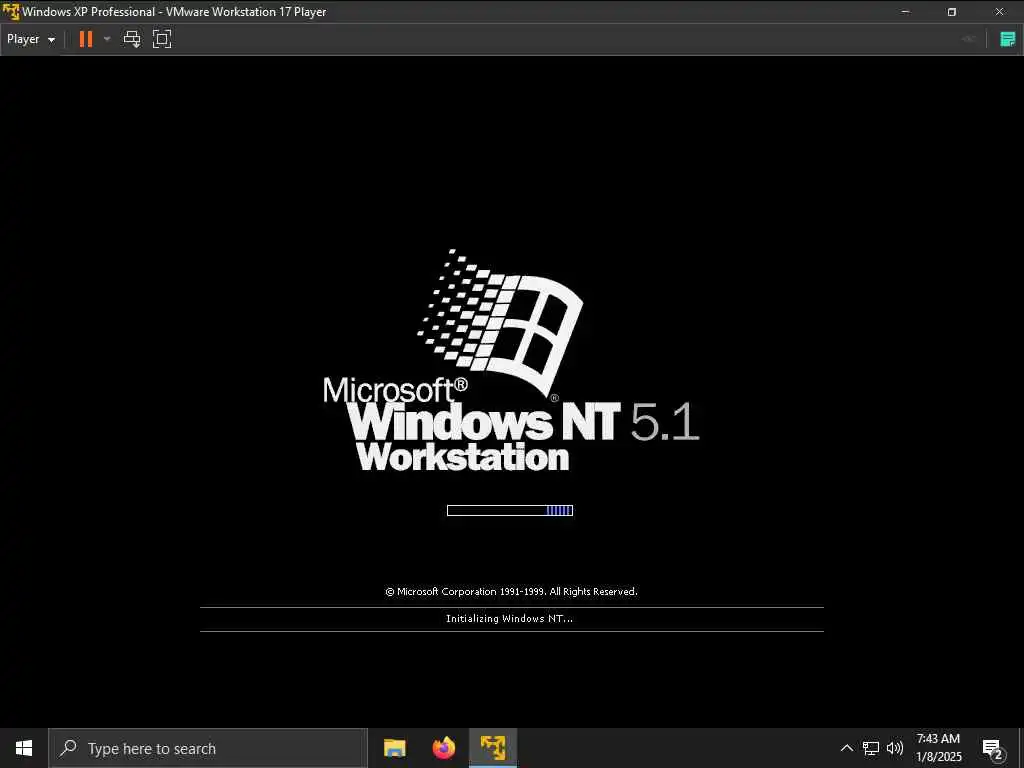Click the Windows NT boot progress bar
Image resolution: width=1024 pixels, height=768 pixels.
[x=510, y=510]
